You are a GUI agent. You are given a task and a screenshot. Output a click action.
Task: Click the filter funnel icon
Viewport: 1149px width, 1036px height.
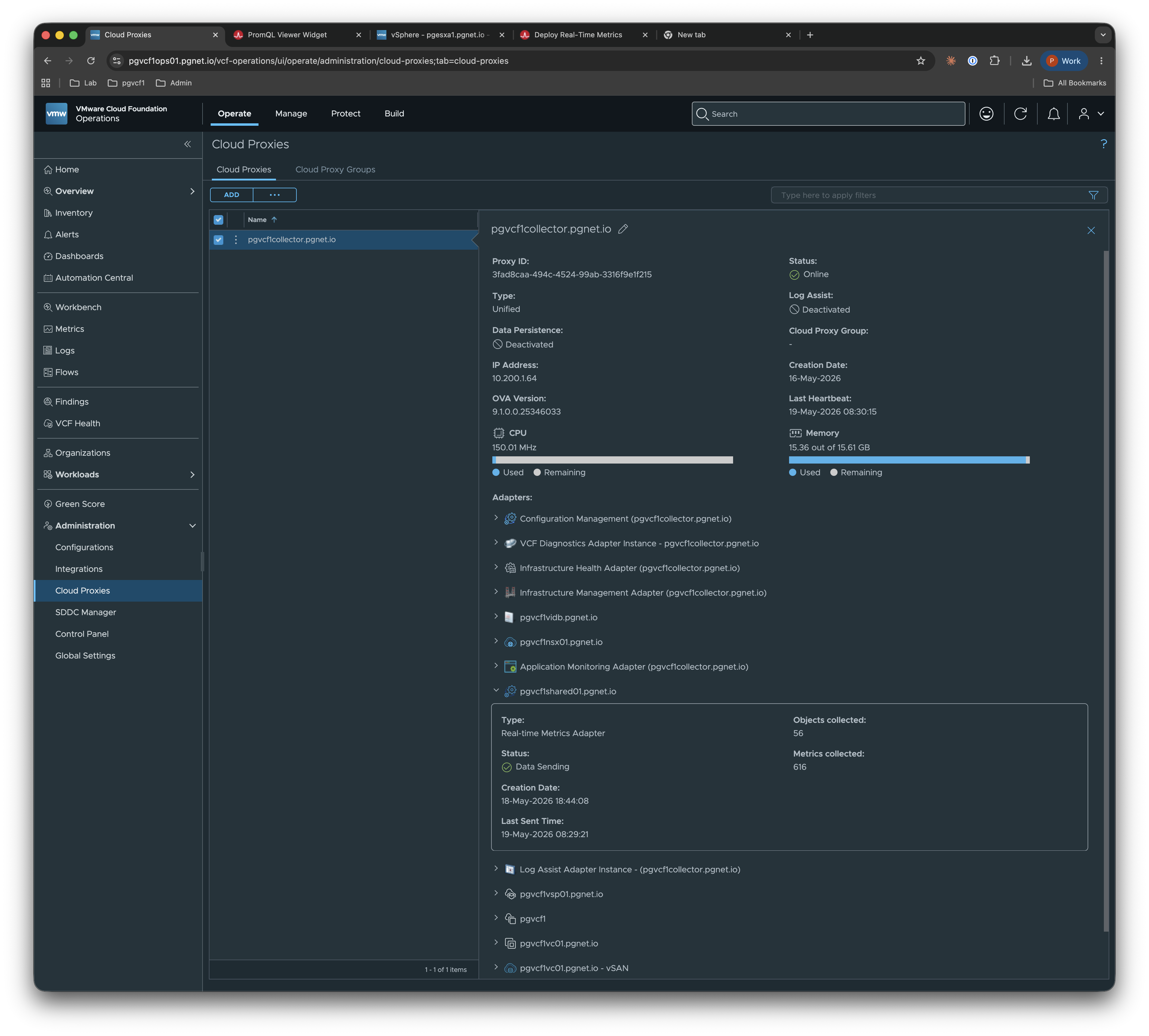point(1093,195)
